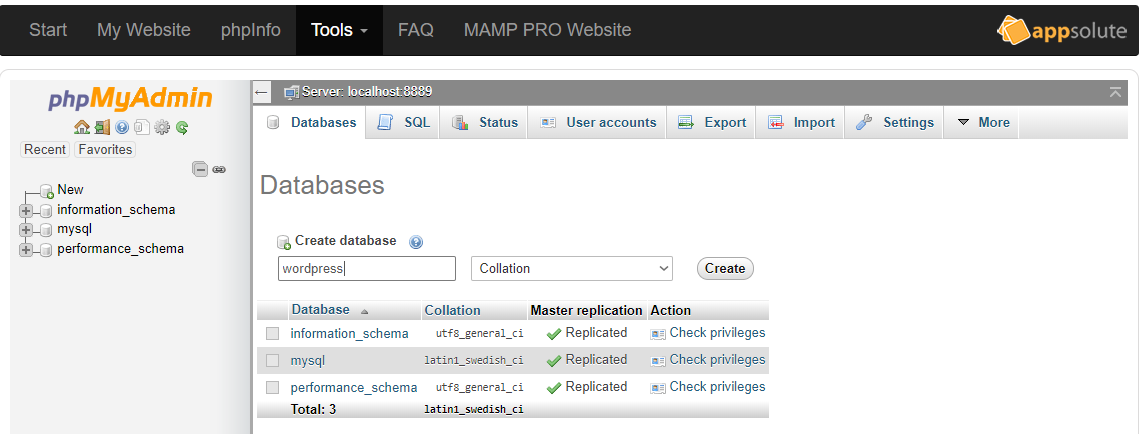Click the New database icon in tree
The width and height of the screenshot is (1140, 434).
[x=47, y=191]
